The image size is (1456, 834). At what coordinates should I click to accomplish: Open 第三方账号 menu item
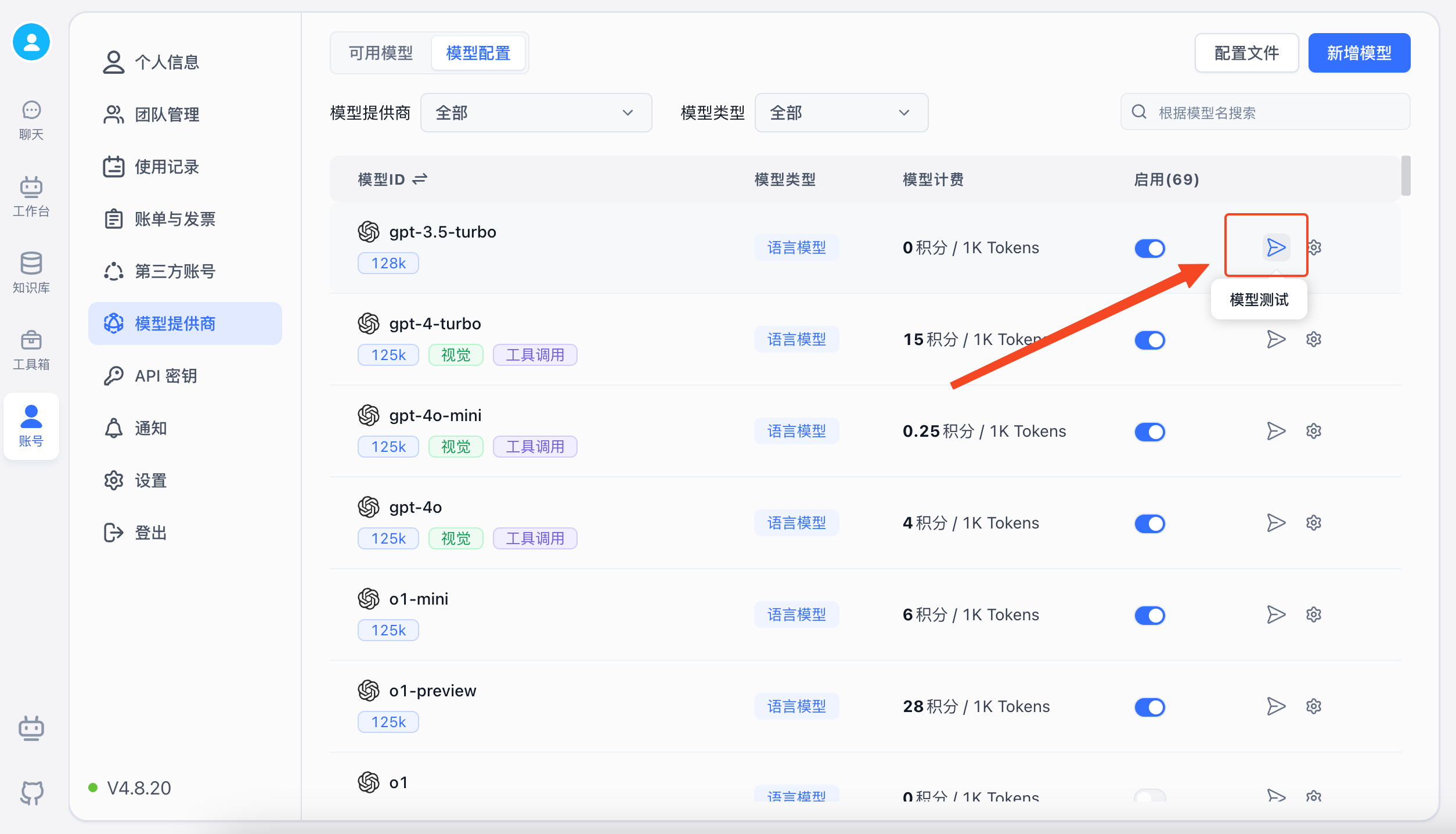(x=175, y=271)
